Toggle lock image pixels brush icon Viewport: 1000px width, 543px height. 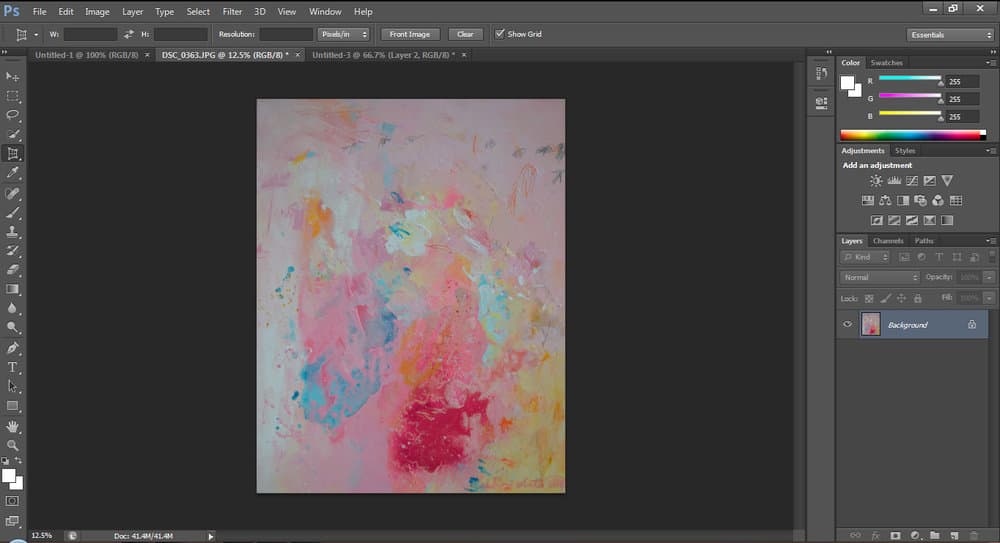(x=885, y=298)
